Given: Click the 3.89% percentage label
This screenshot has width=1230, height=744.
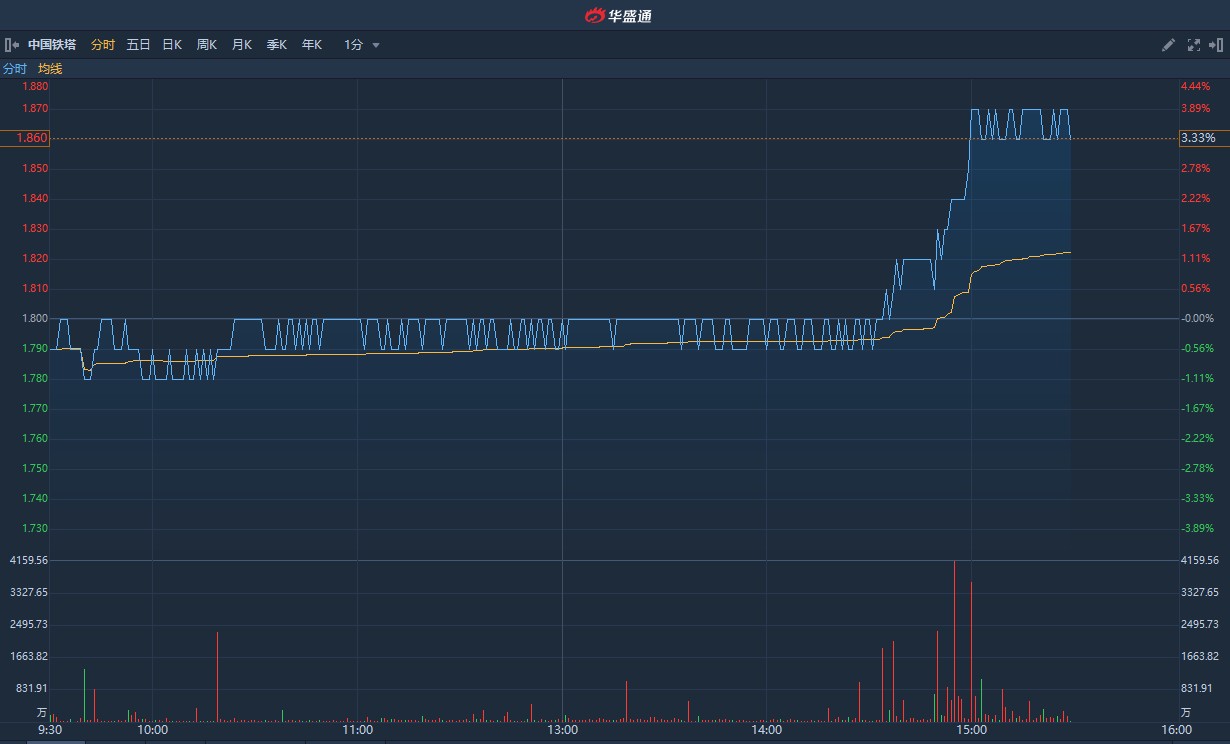Looking at the screenshot, I should (x=1196, y=108).
